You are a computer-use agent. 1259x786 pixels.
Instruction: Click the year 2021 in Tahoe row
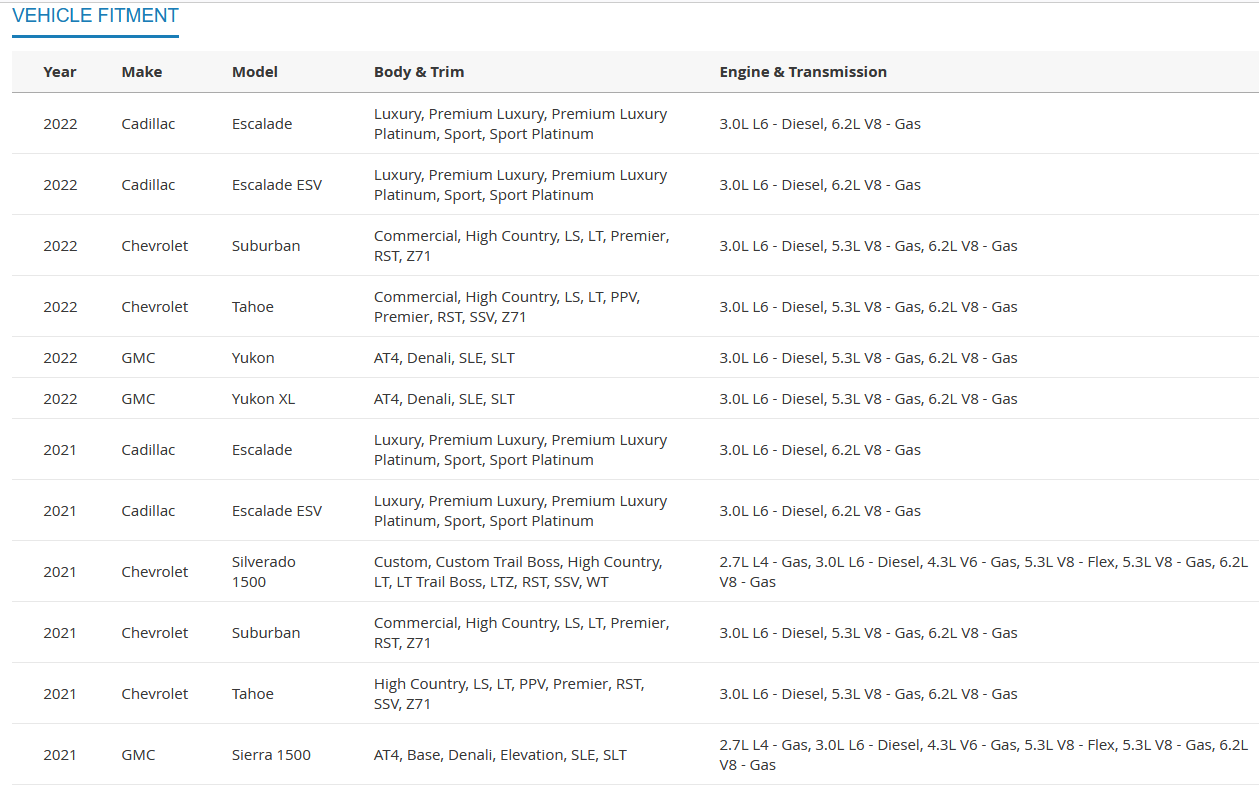point(60,694)
